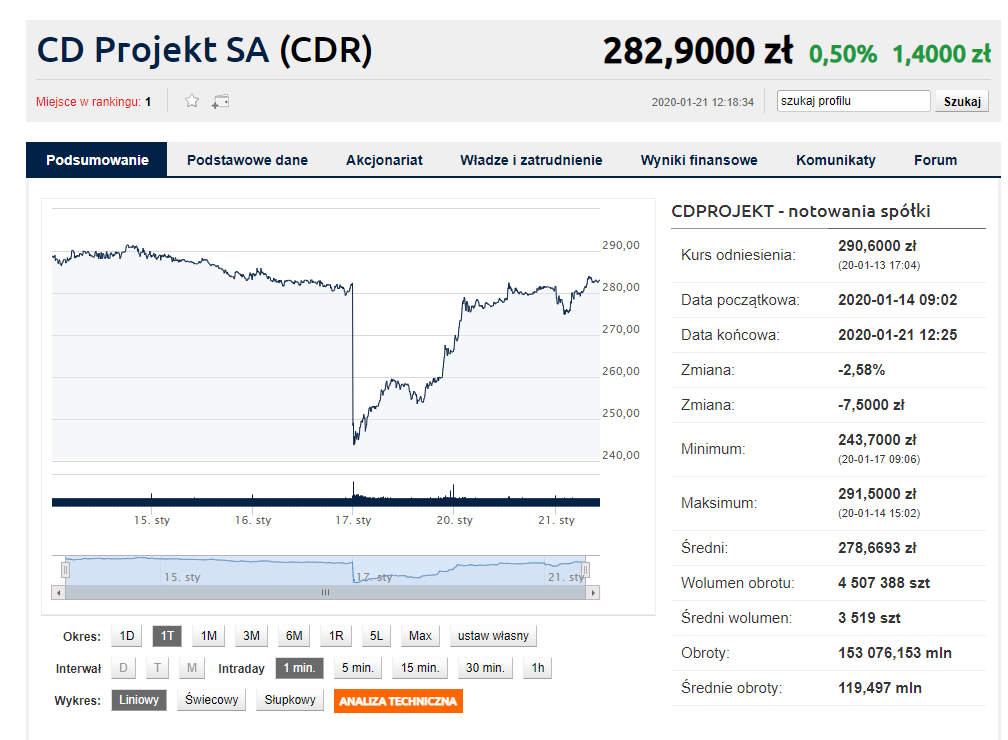Open the Akcjonariat tab
Screen dimensions: 1008x740
click(384, 160)
